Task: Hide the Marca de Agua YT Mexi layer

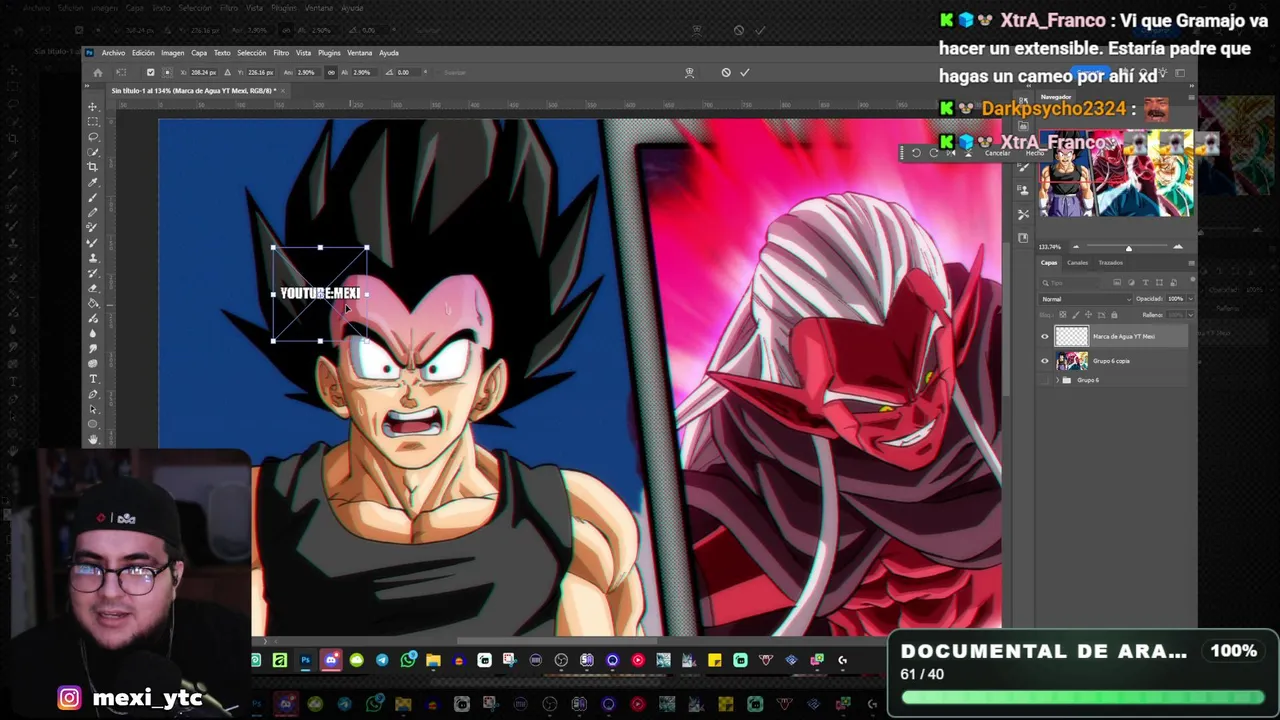Action: (1045, 337)
